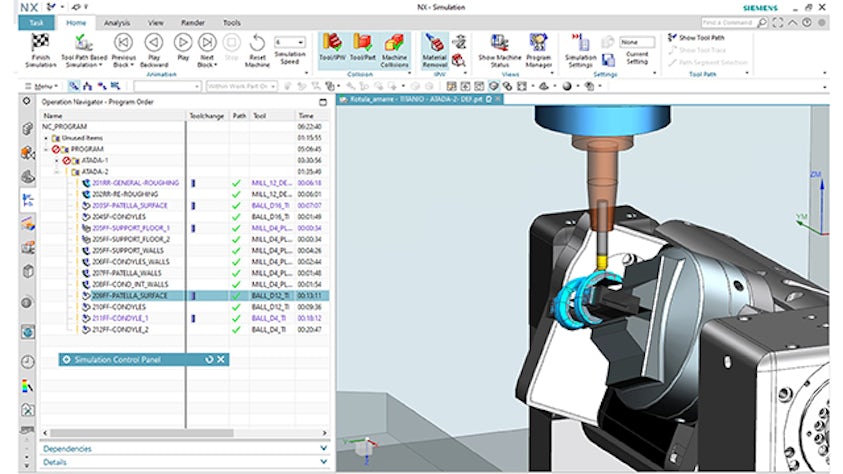This screenshot has width=843, height=474.
Task: Click the resource bar settings gear icon
Action: coord(27,101)
